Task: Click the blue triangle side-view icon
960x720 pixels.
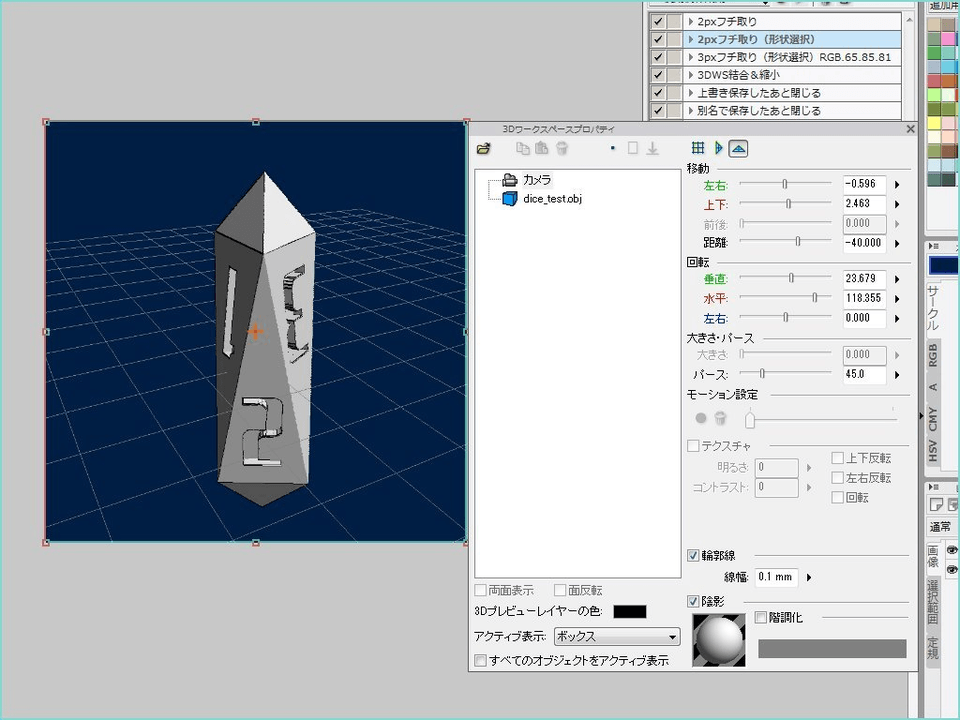Action: click(x=718, y=149)
